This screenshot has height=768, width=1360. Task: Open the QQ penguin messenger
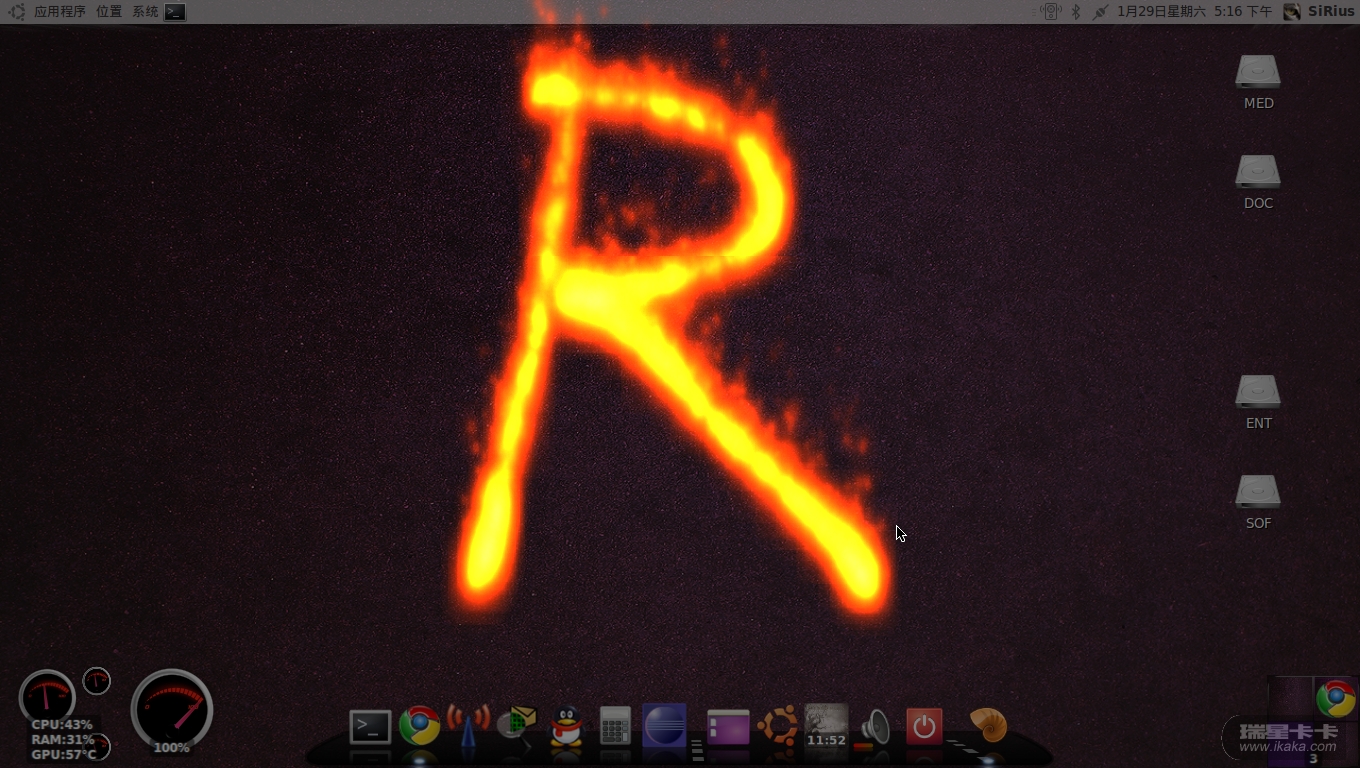tap(567, 727)
